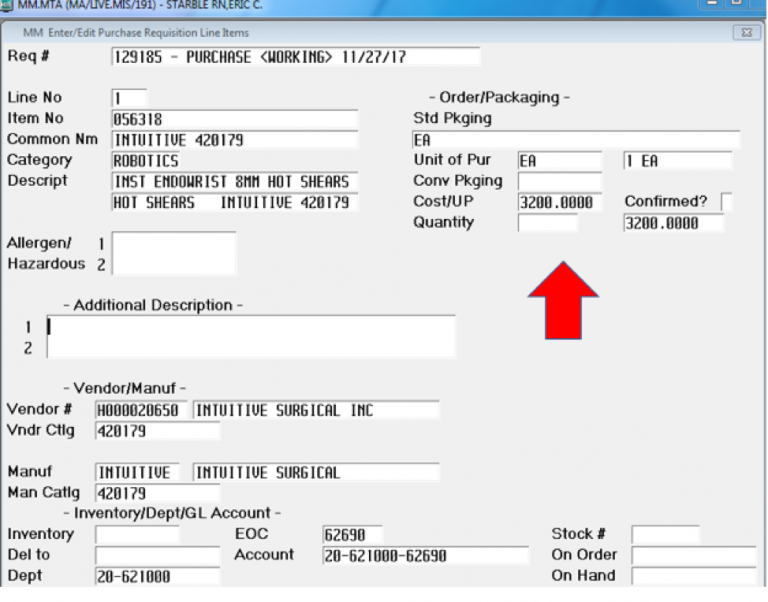
Task: Click the manufacturer name field INTUITIVE SURGICAL
Action: tap(316, 472)
